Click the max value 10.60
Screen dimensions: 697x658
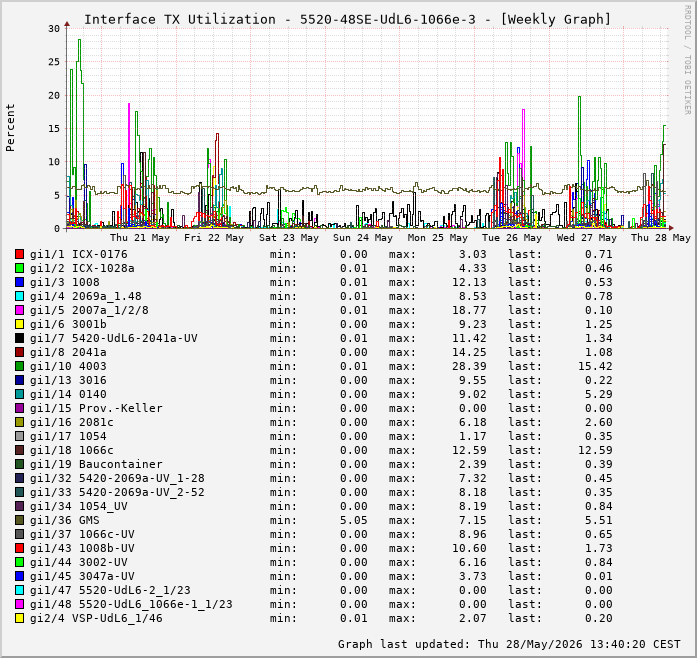coord(469,548)
